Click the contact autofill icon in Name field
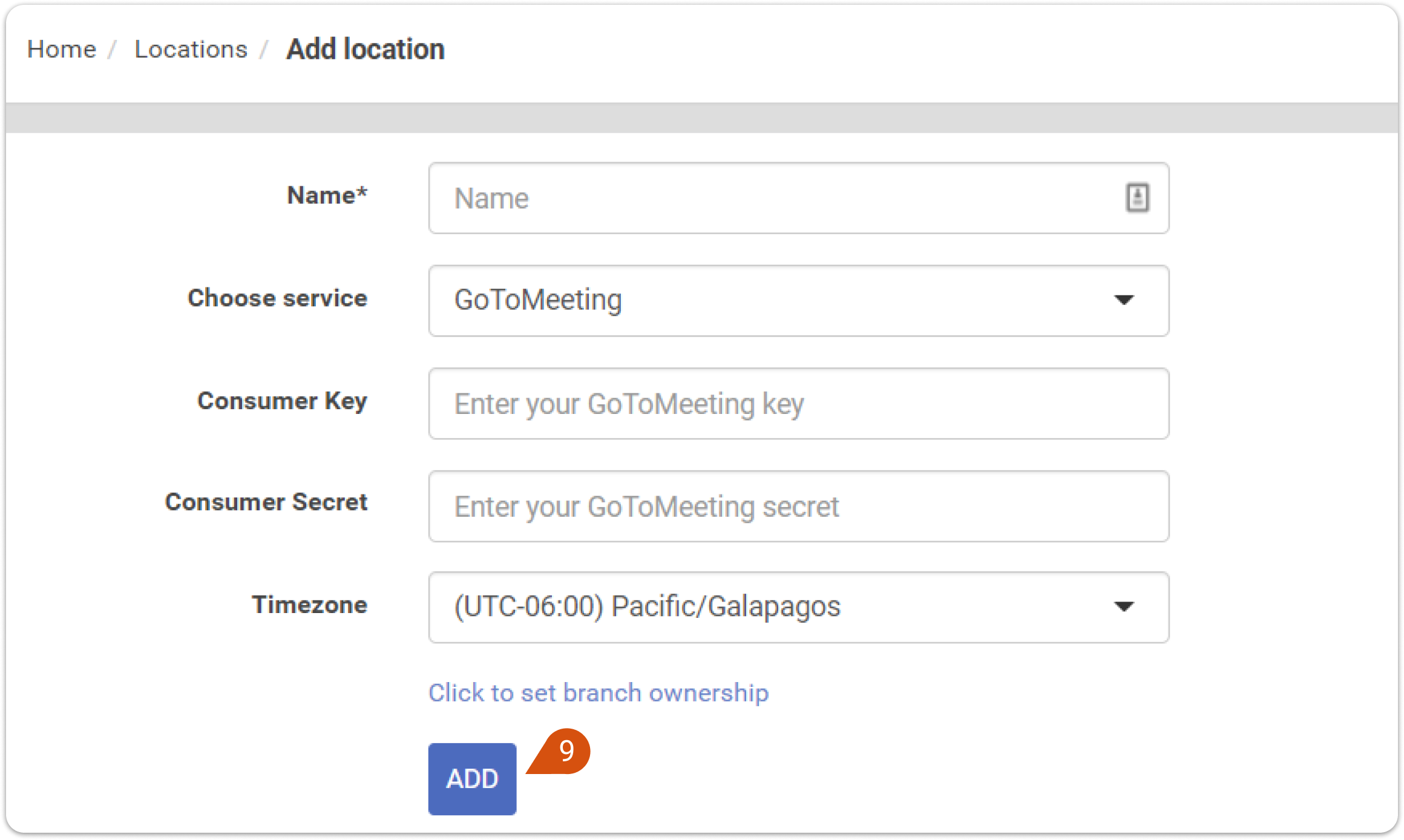Viewport: 1404px width, 840px height. pos(1137,197)
